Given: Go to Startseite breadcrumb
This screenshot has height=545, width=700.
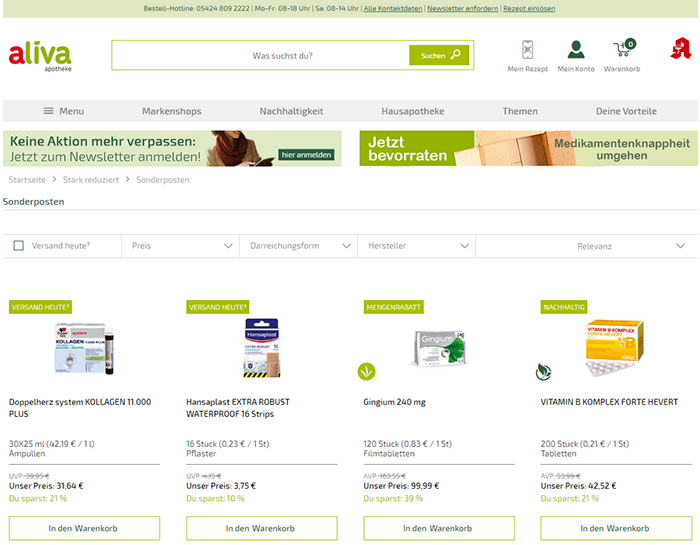Looking at the screenshot, I should [x=27, y=180].
